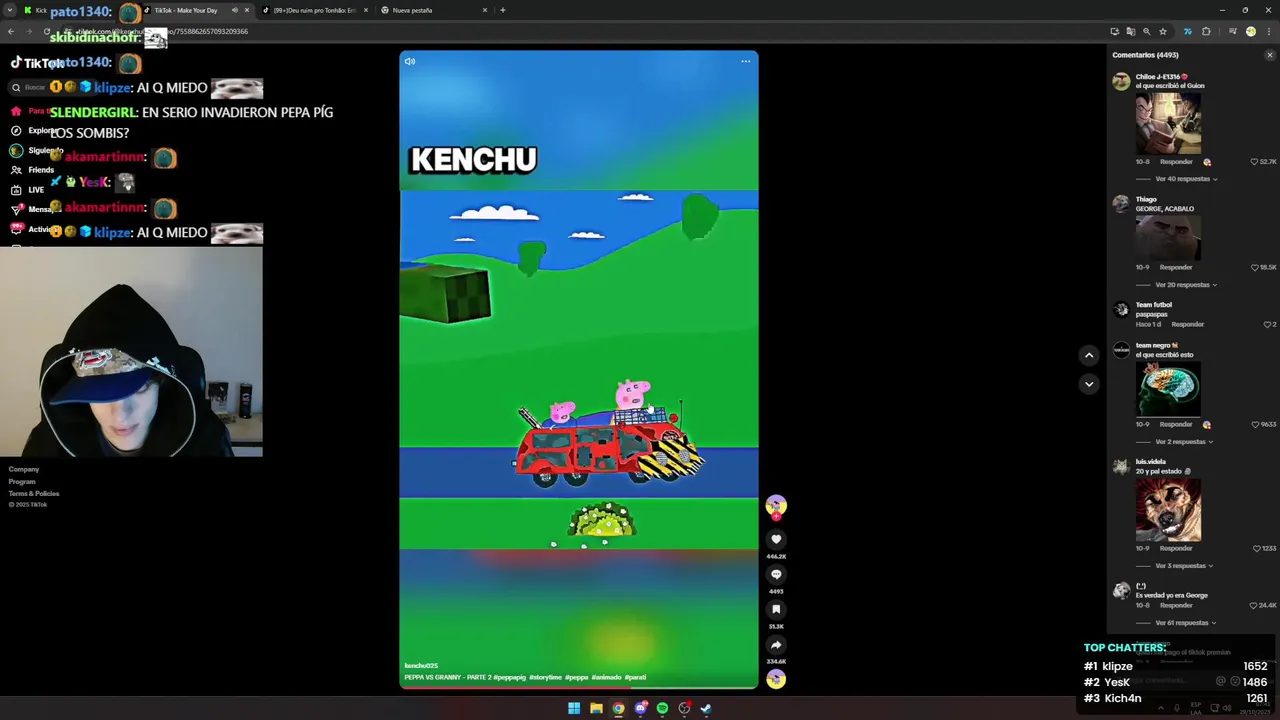
Task: Open Chrome three-dot menu
Action: 1268,31
